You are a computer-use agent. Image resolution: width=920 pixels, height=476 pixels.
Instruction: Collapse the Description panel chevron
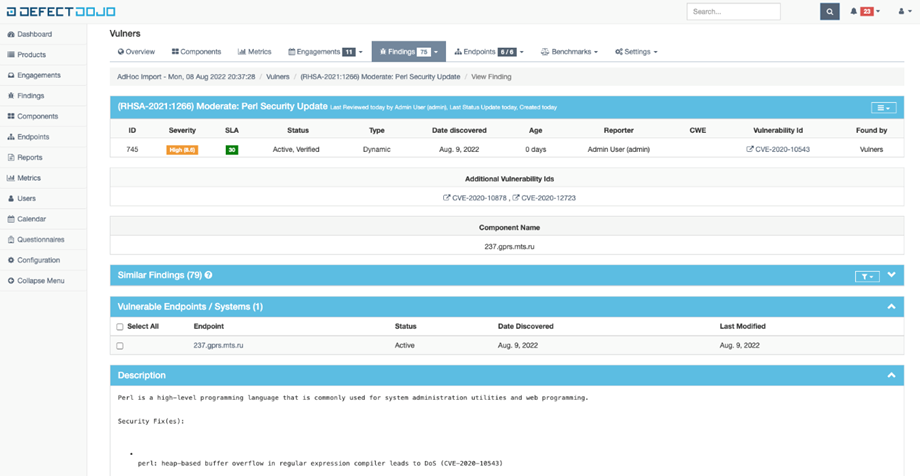[891, 375]
